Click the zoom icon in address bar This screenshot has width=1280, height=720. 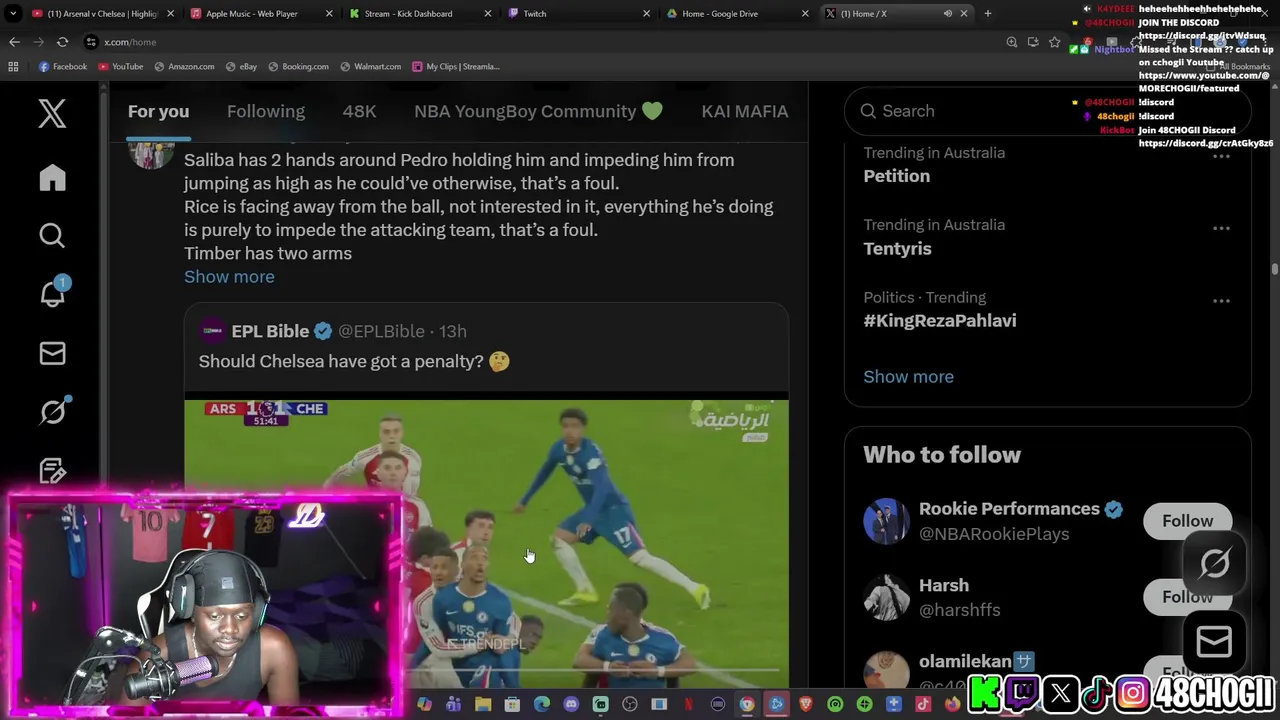click(1011, 42)
